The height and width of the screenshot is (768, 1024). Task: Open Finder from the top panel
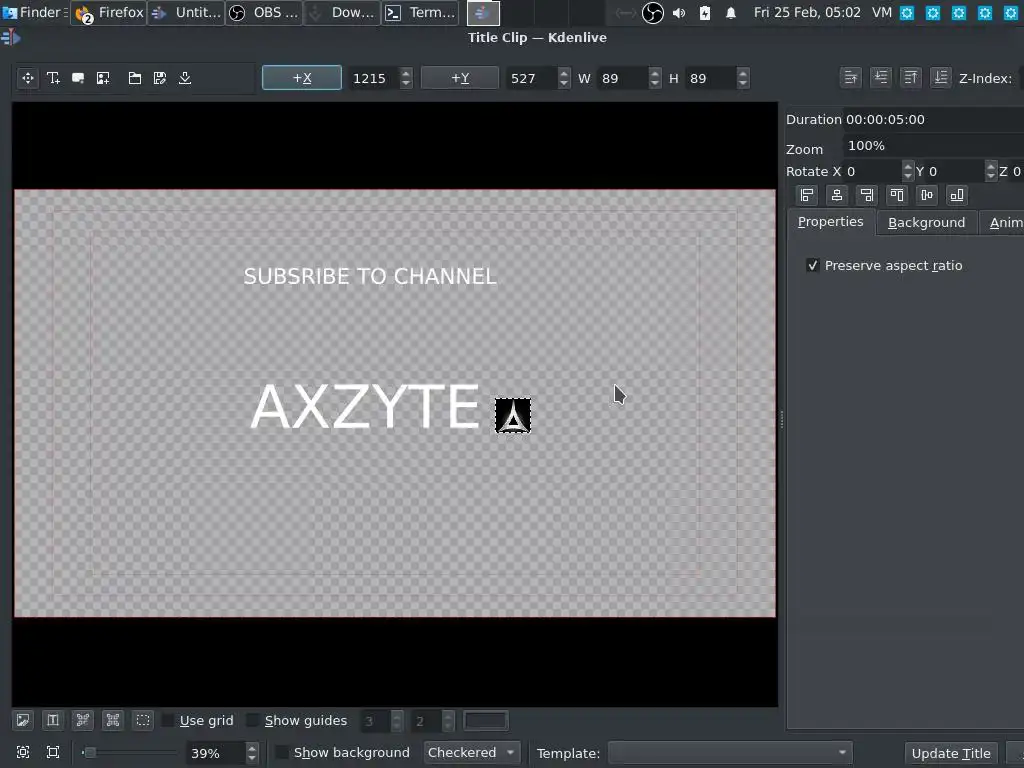click(x=34, y=12)
